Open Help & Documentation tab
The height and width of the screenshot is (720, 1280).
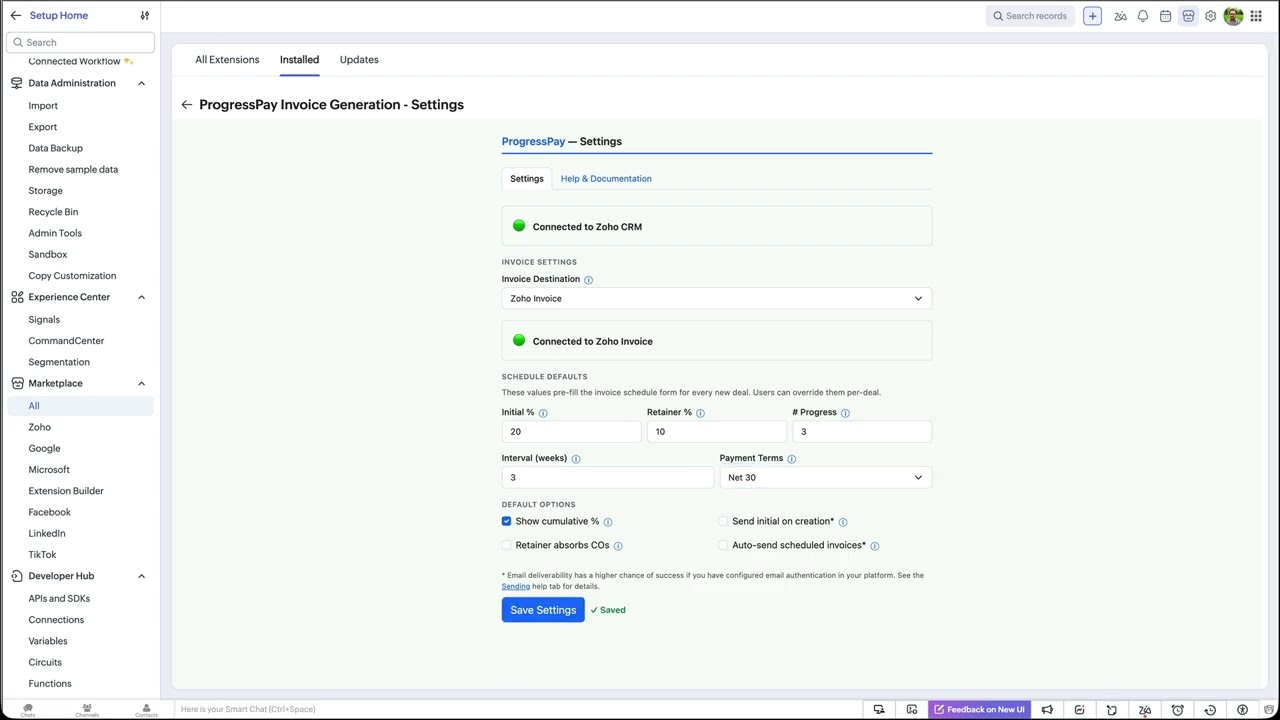pyautogui.click(x=606, y=179)
